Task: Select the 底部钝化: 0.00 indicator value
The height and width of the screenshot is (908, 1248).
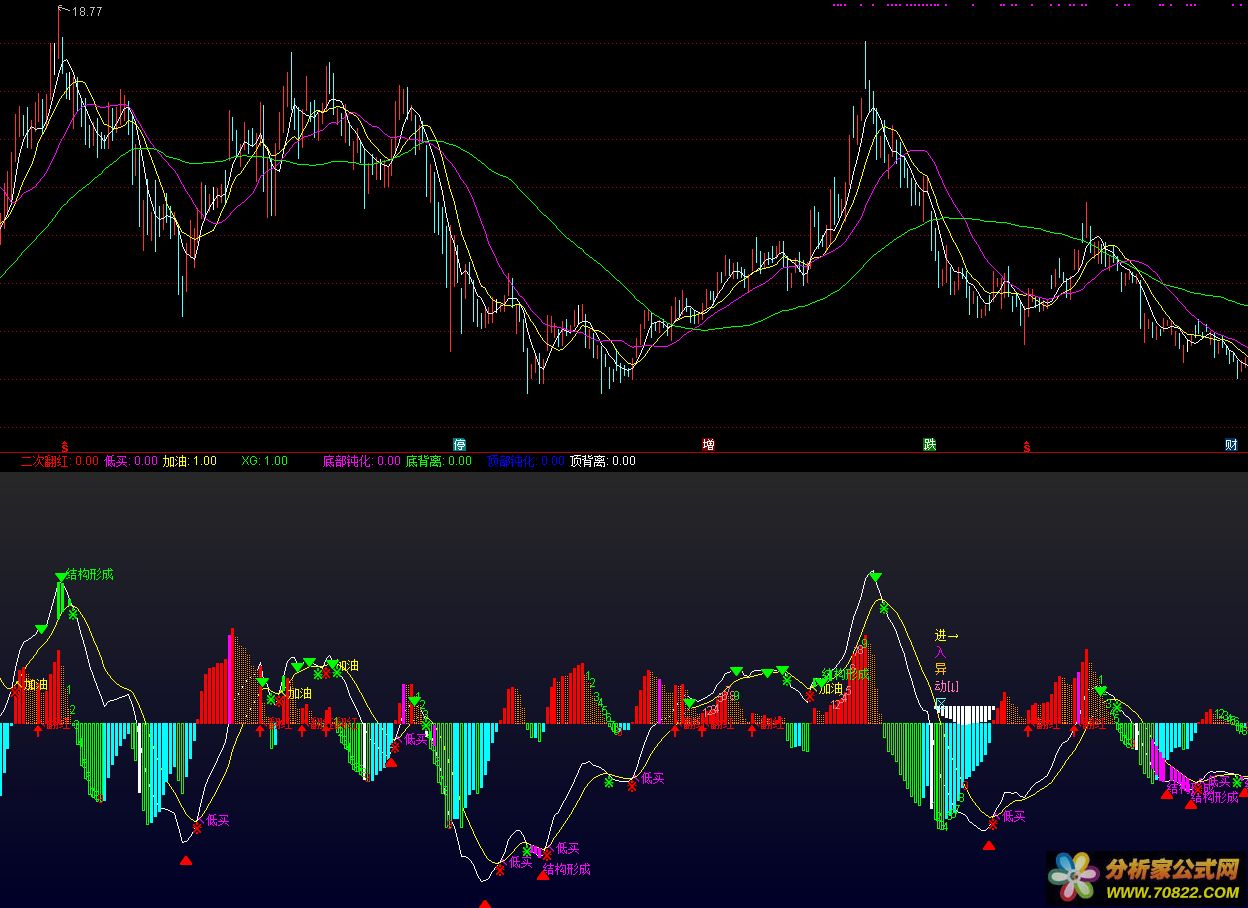Action: point(361,461)
